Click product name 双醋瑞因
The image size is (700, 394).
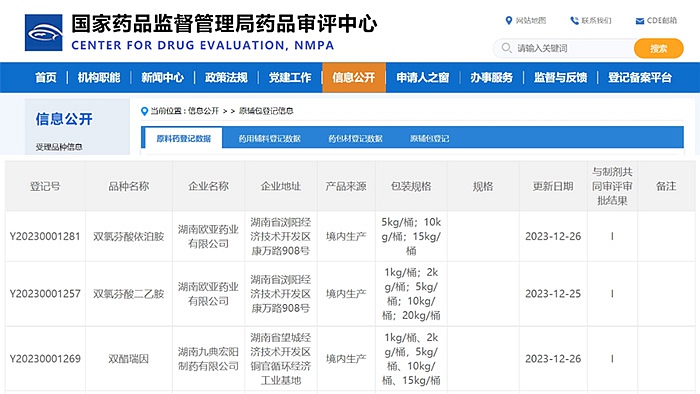pos(129,359)
